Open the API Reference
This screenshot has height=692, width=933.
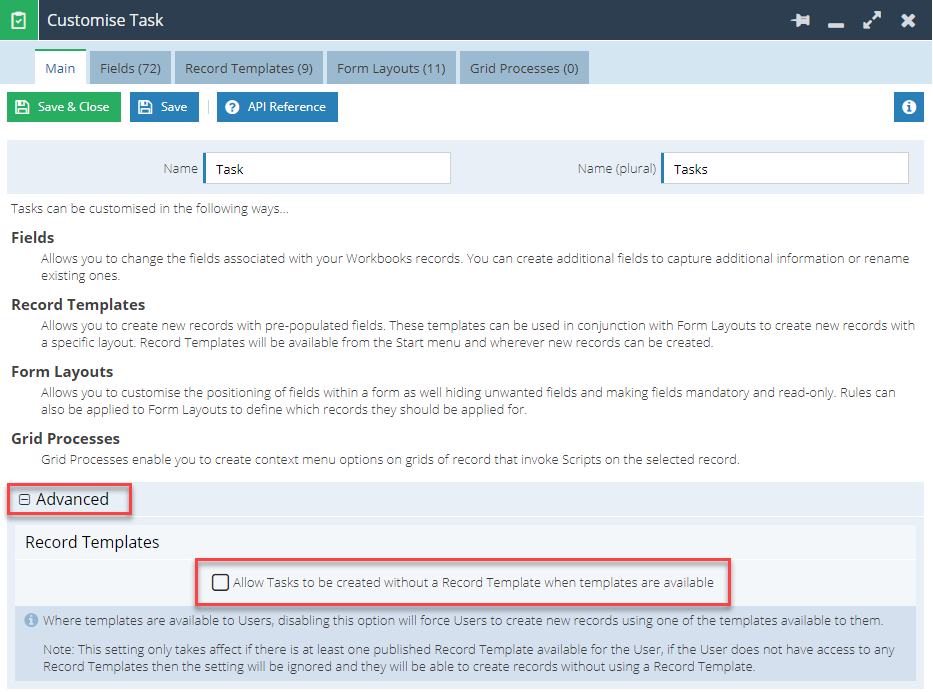tap(277, 107)
